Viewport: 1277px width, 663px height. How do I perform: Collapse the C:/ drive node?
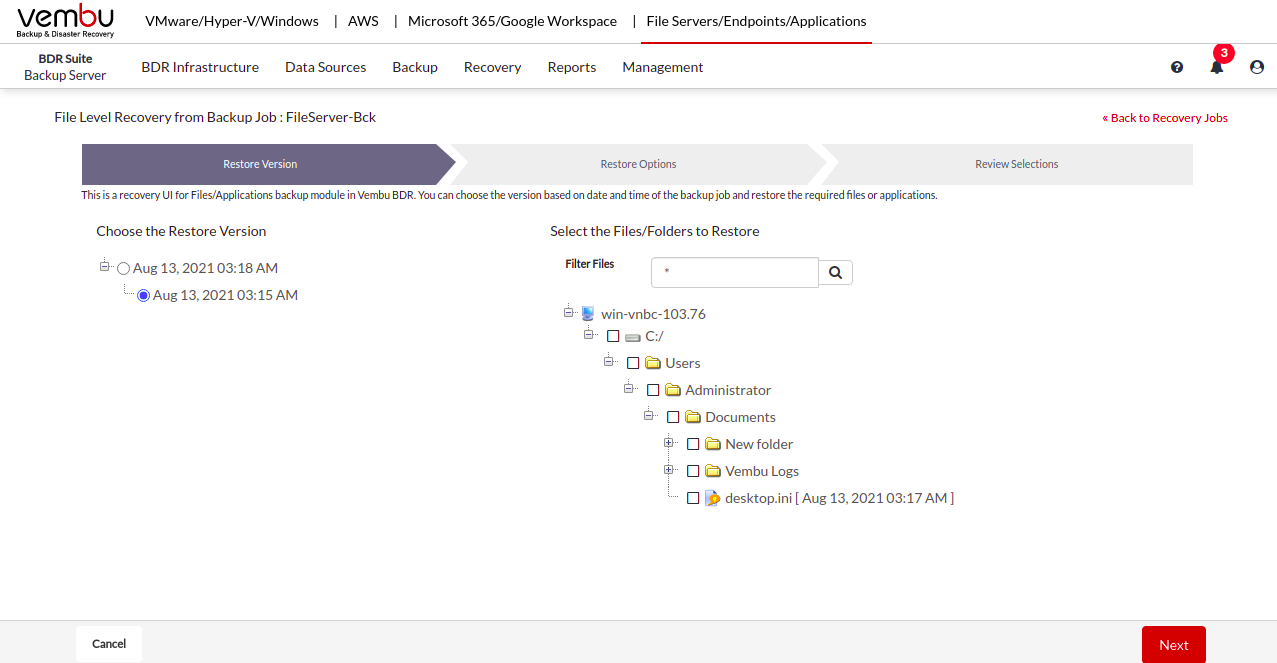tap(589, 334)
